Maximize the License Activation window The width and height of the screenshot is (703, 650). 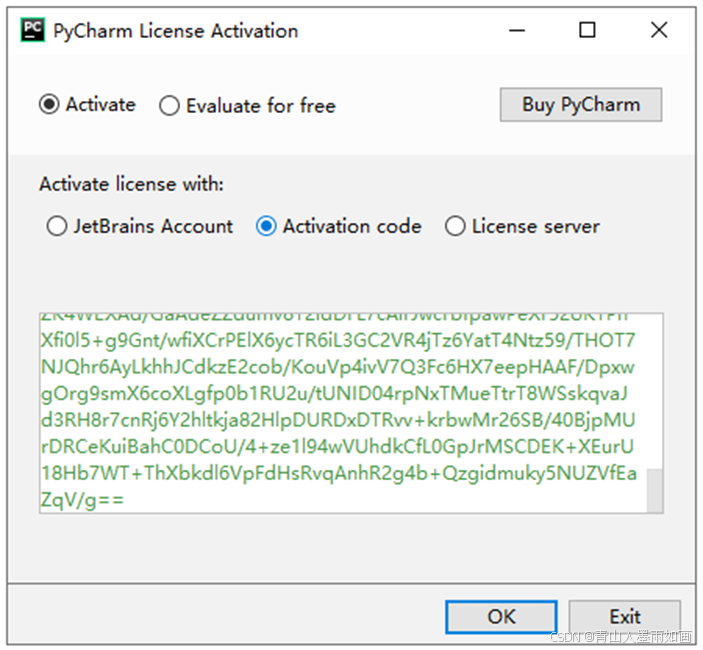tap(587, 30)
